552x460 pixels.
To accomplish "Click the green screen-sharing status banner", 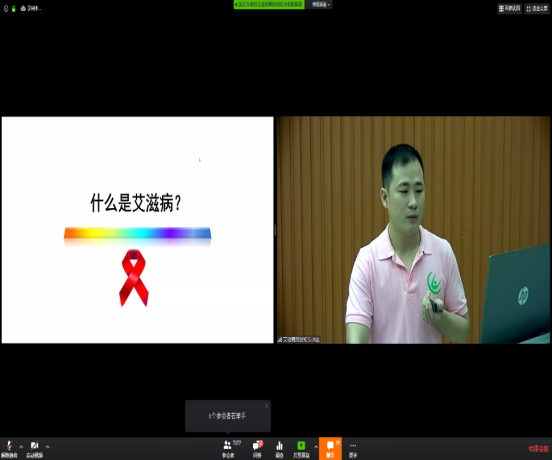I will tap(269, 5).
